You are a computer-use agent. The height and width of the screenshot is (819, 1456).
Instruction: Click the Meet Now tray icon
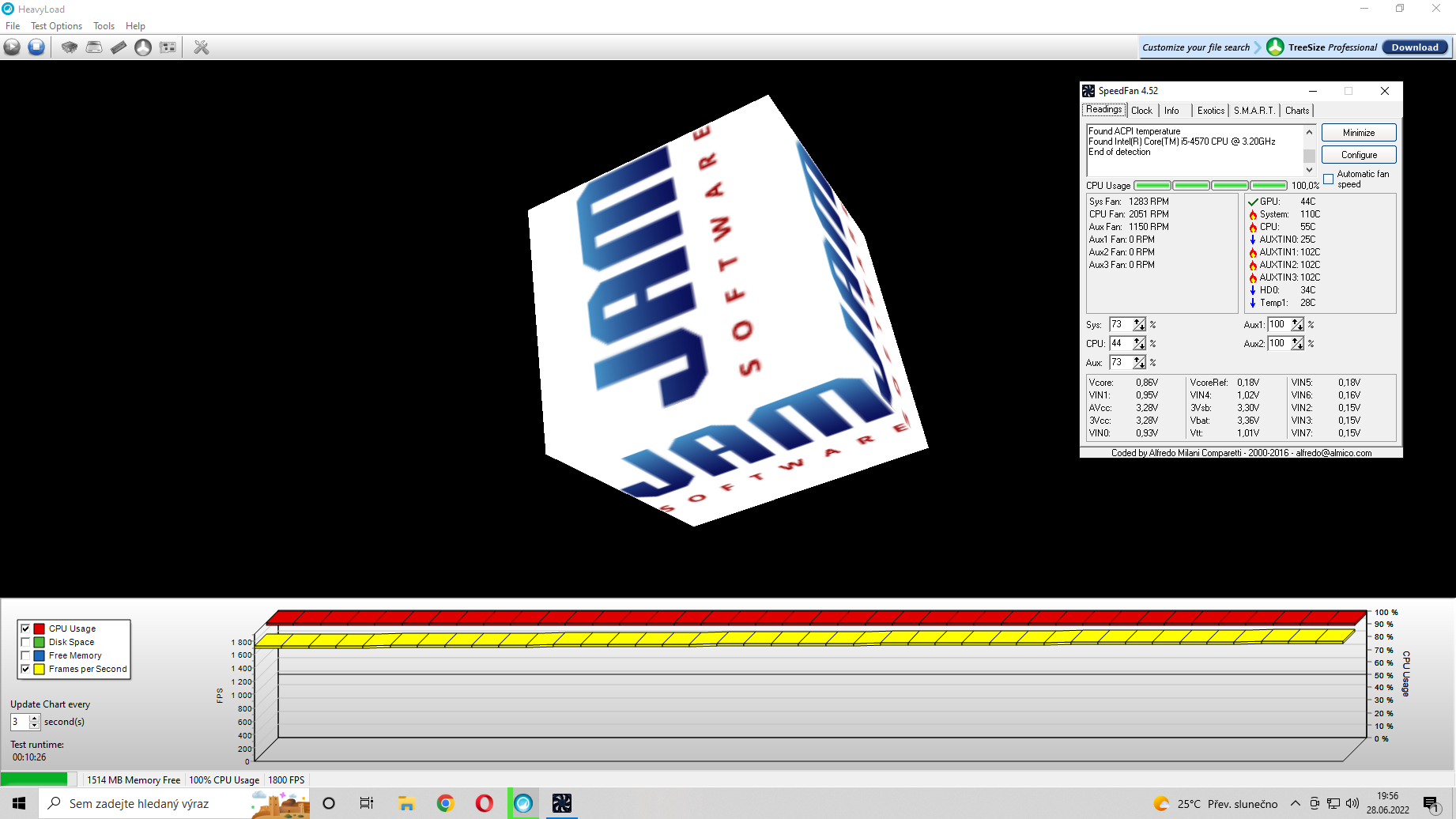[x=1315, y=803]
